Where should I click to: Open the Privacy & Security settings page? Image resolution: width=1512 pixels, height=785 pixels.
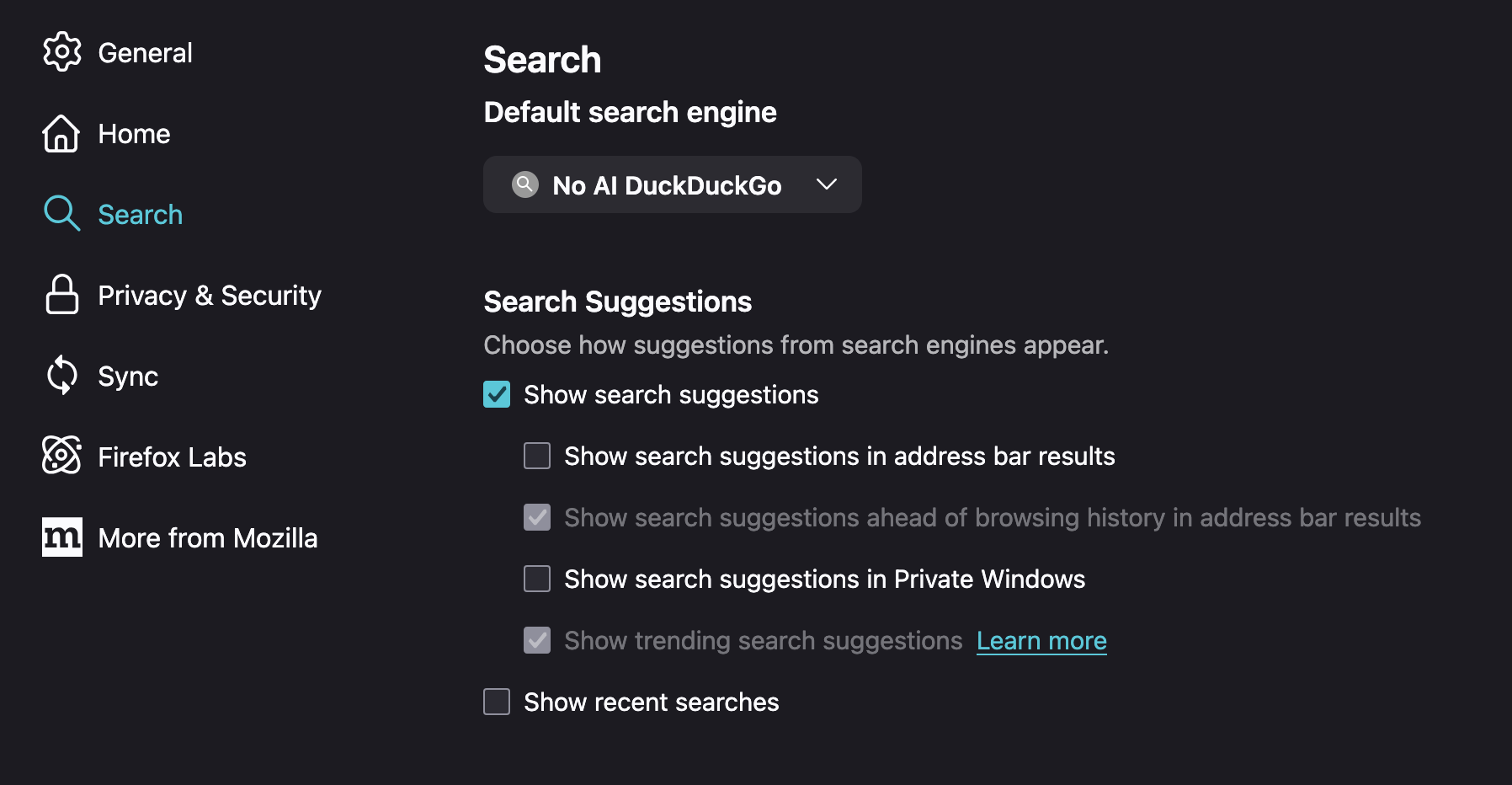[210, 296]
